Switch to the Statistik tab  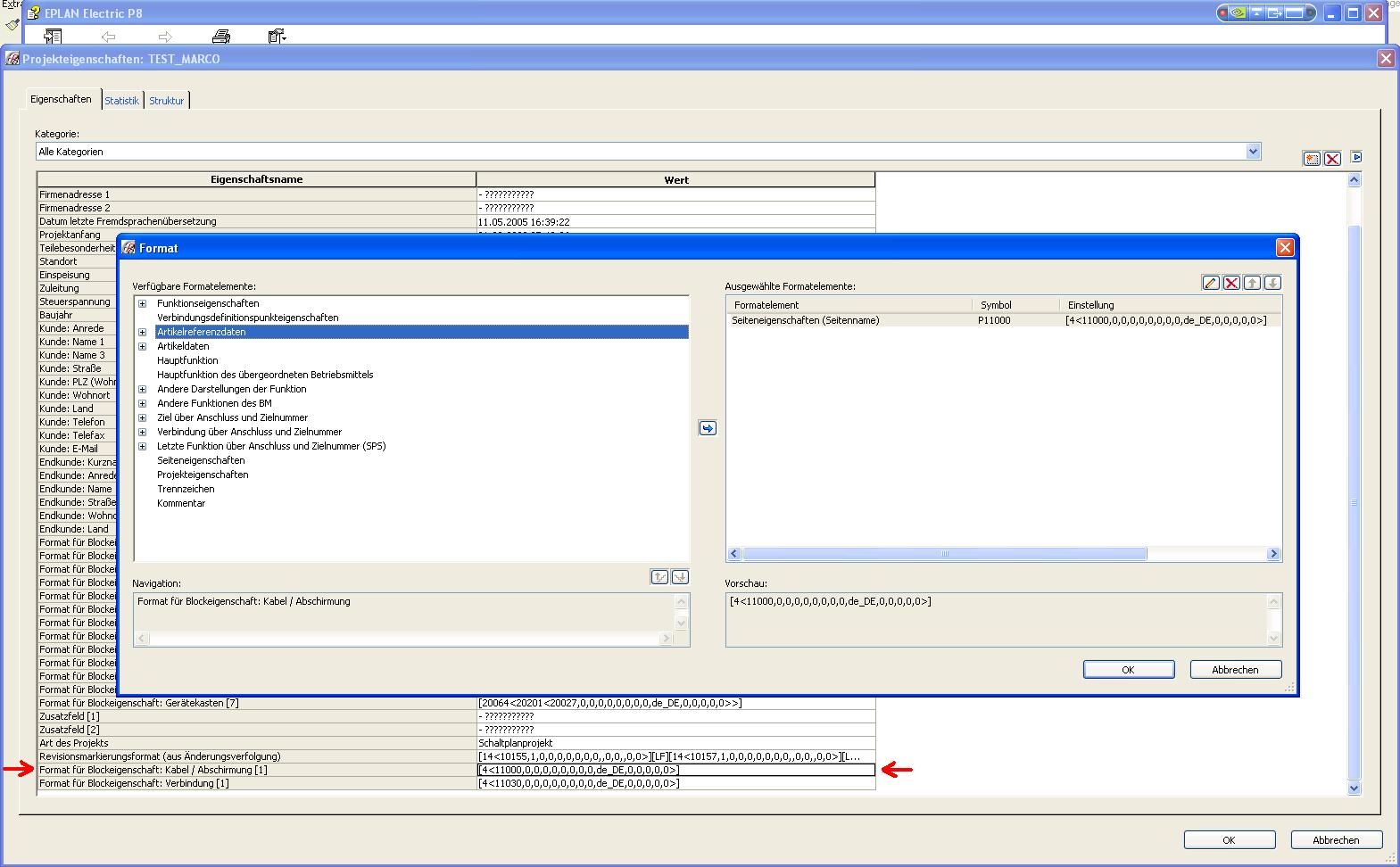coord(121,101)
